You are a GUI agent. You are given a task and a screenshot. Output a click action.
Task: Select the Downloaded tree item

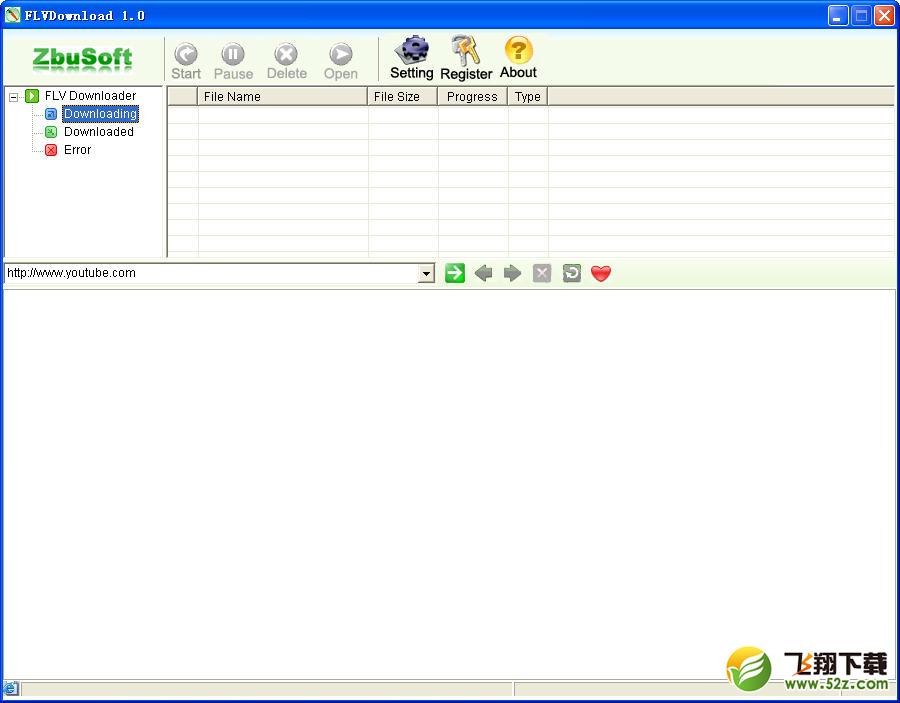[99, 132]
